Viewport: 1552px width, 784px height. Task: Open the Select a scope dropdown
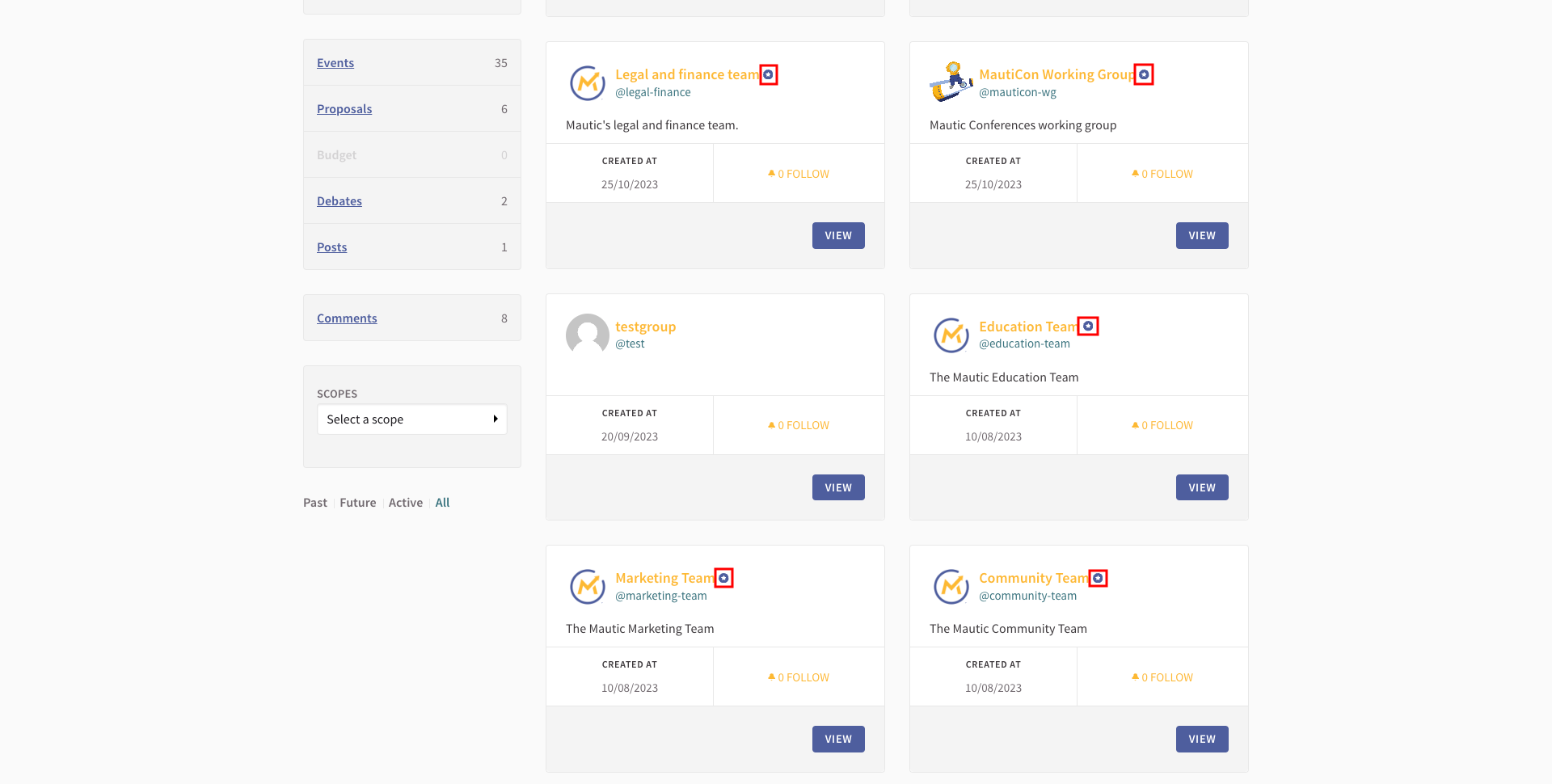(x=412, y=419)
